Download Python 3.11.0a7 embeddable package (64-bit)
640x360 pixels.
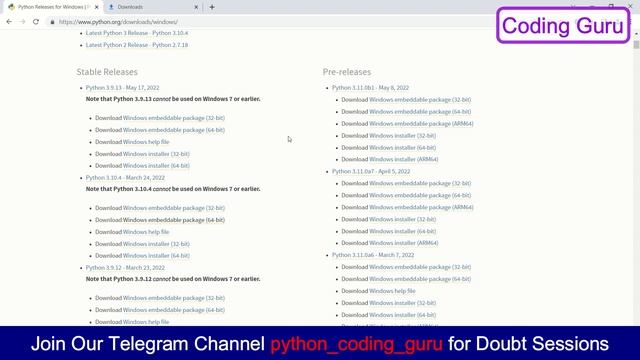click(420, 196)
